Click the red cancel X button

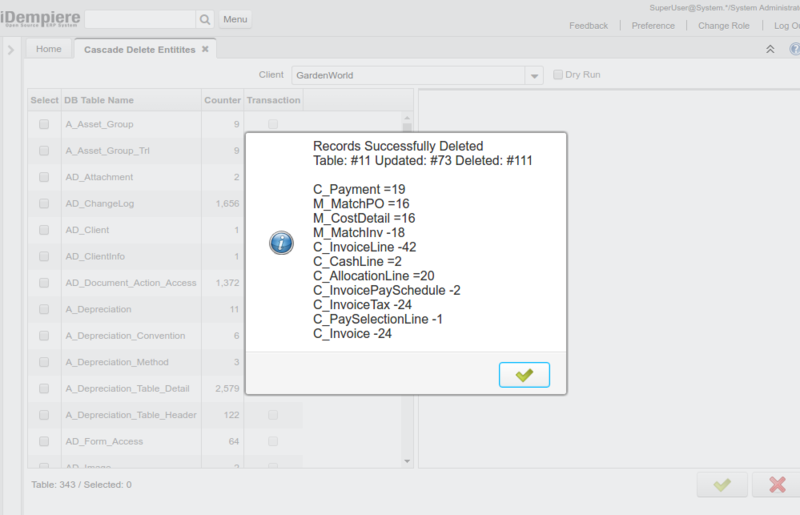(776, 485)
